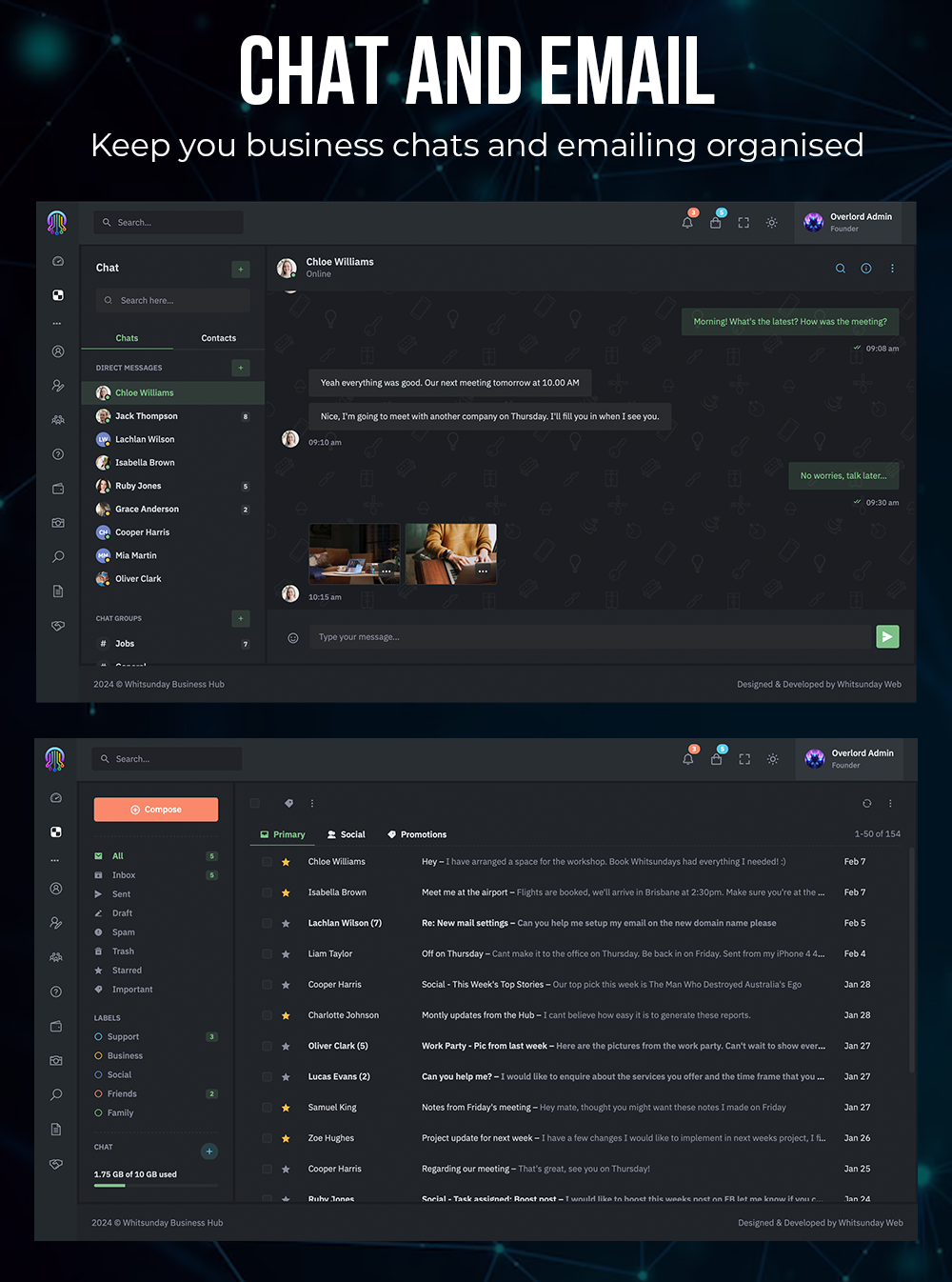Toggle fullscreen mode in chat top bar

coord(744,223)
